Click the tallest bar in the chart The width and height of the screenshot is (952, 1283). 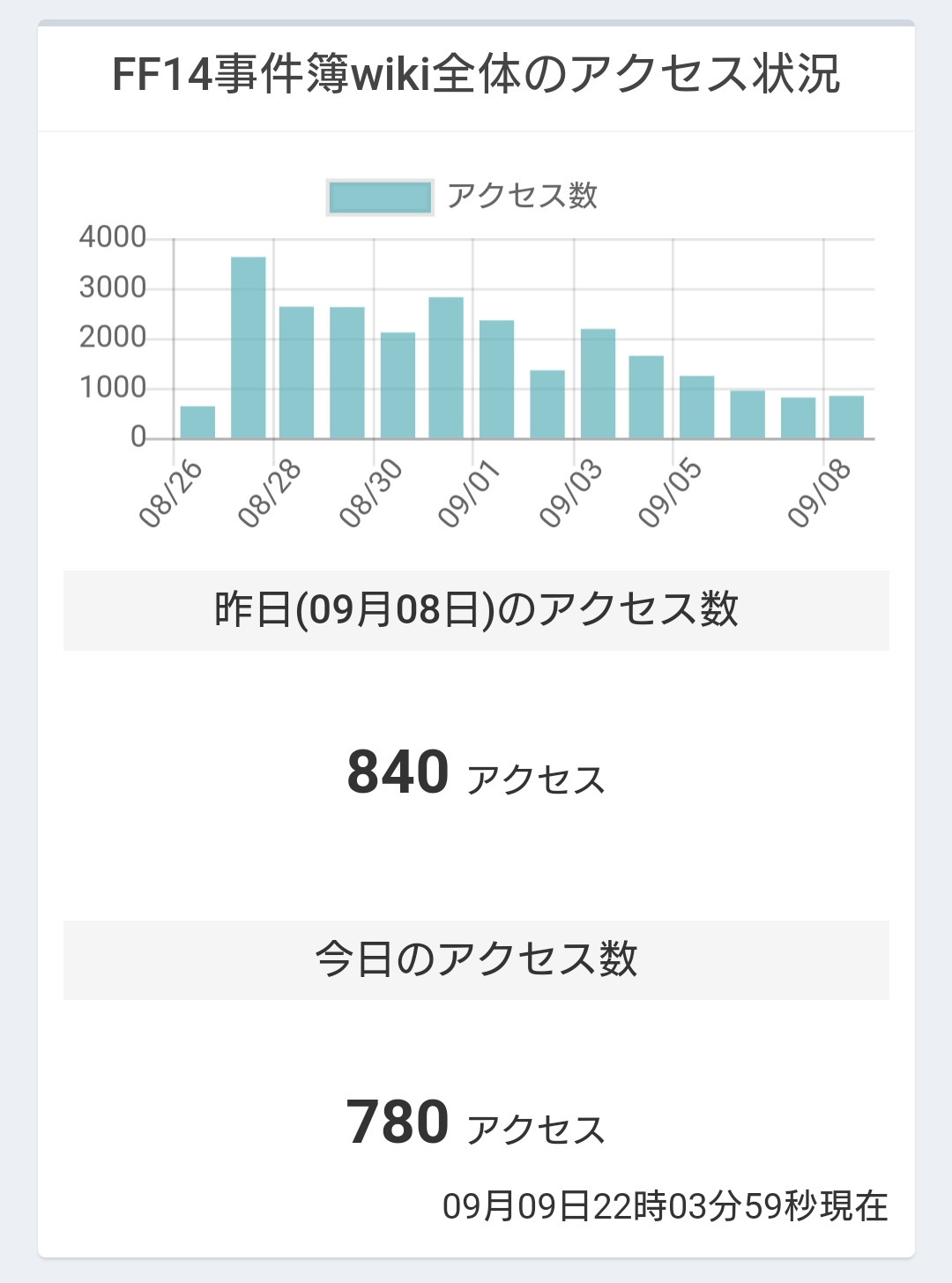click(x=248, y=347)
